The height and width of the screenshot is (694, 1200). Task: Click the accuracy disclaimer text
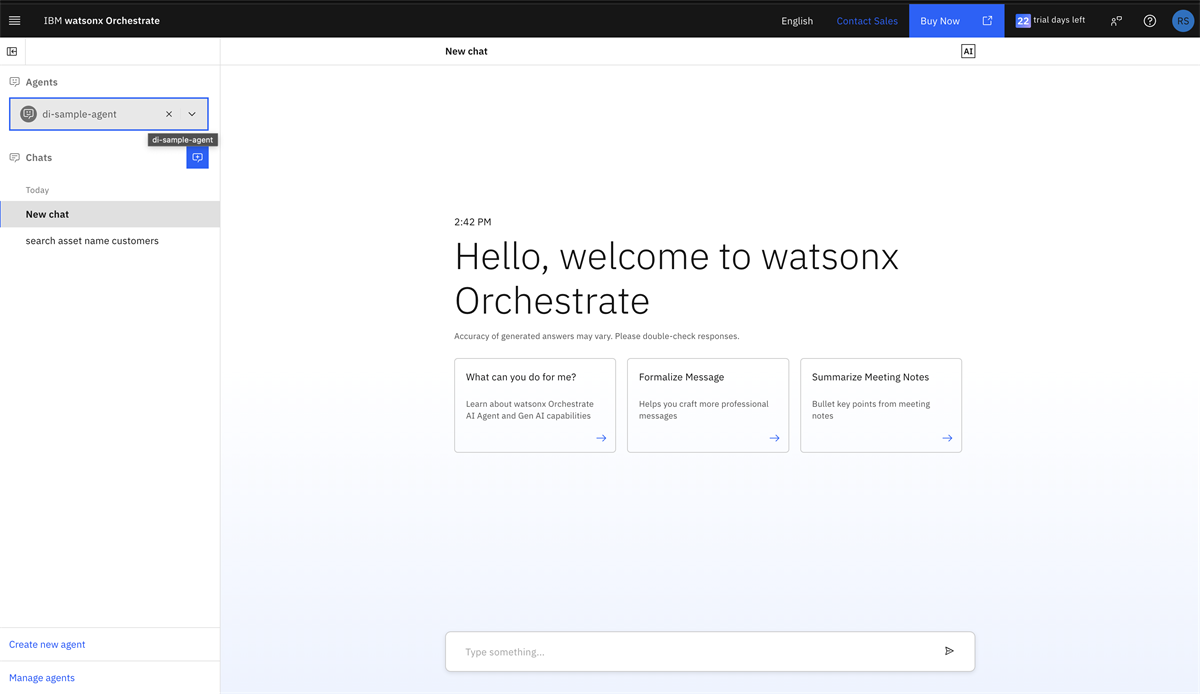tap(597, 336)
